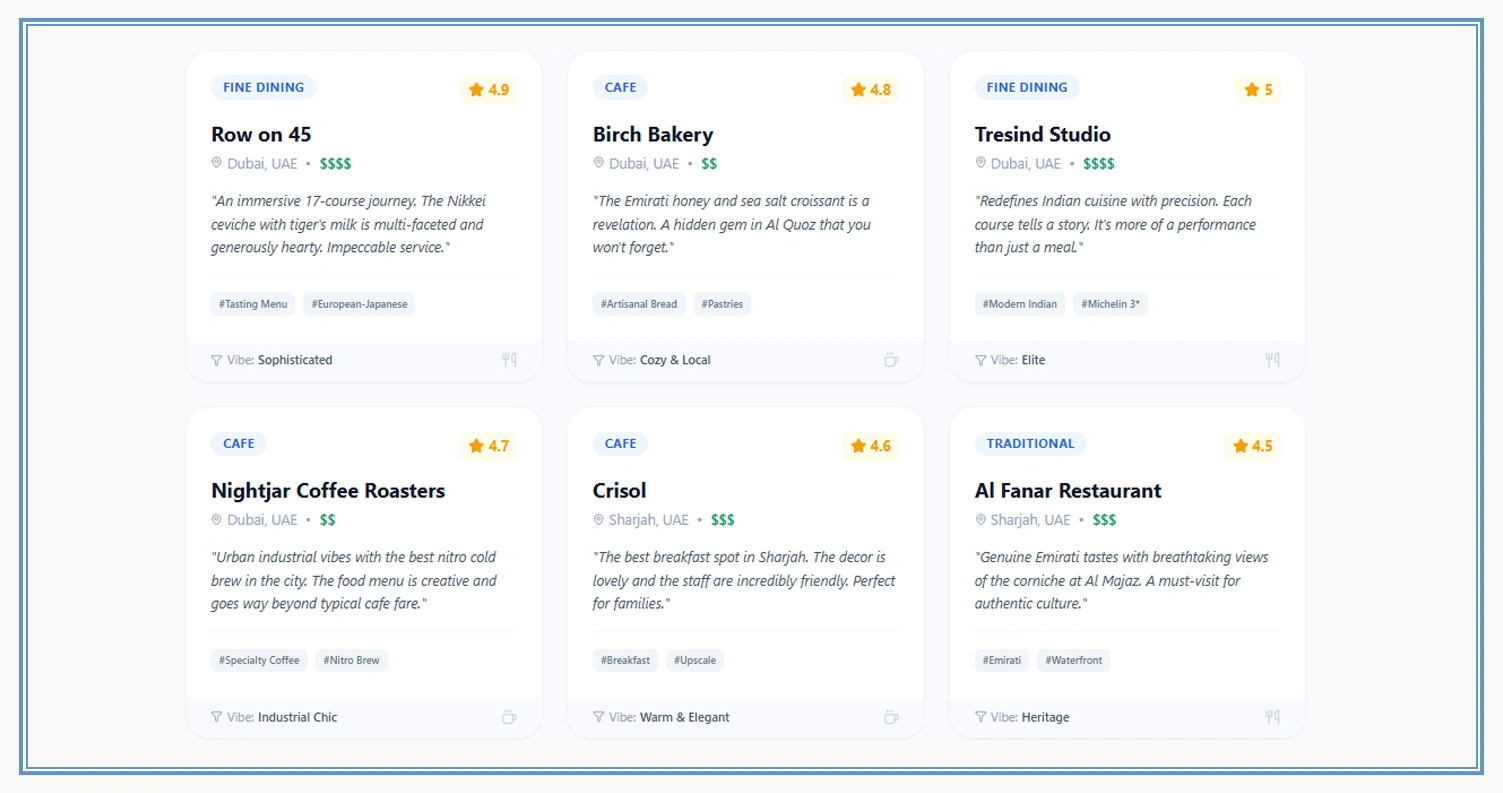Click the utensils icon on Row on 45 card

[x=509, y=360]
